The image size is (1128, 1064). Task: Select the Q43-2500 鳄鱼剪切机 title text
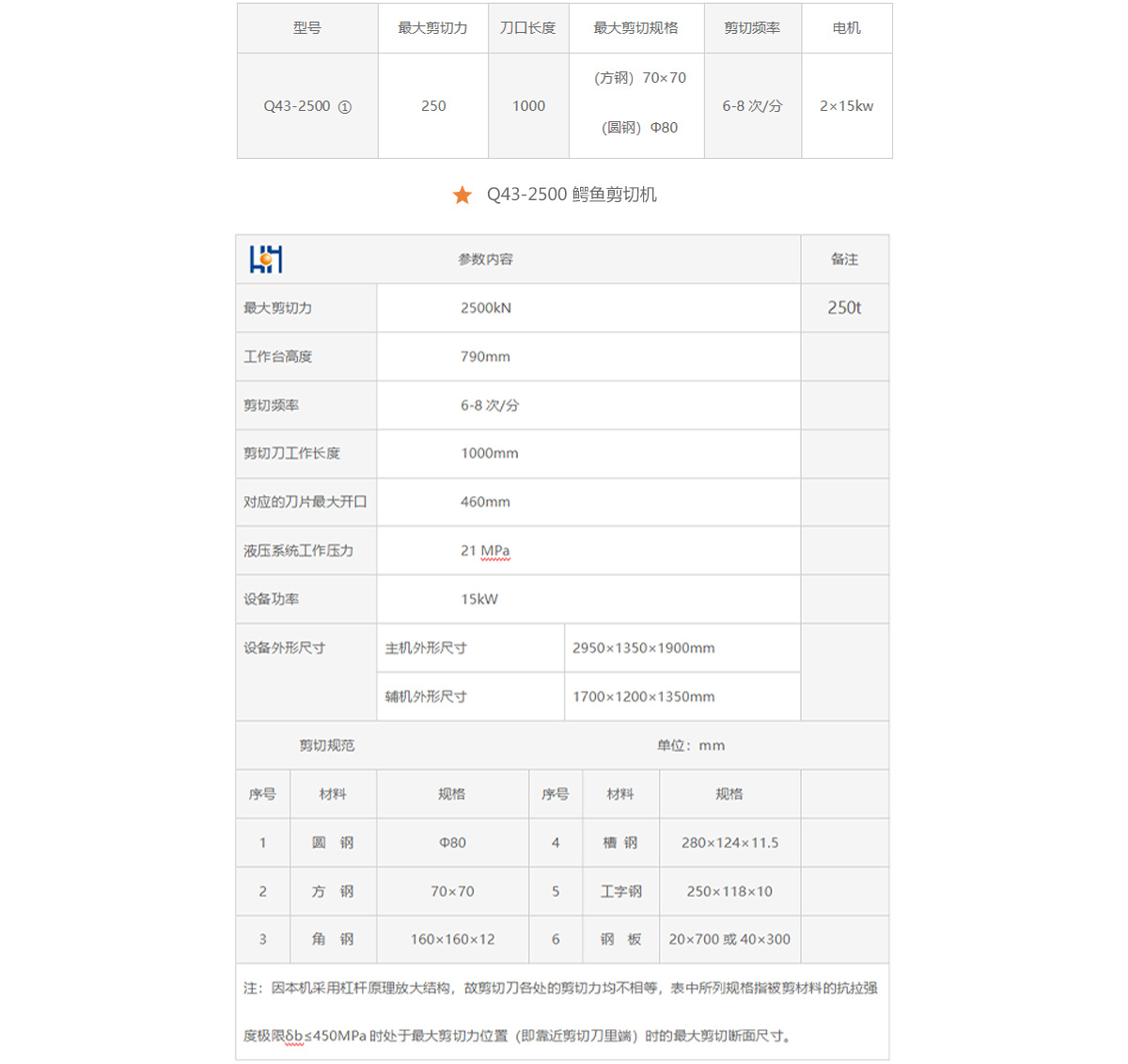(x=572, y=195)
